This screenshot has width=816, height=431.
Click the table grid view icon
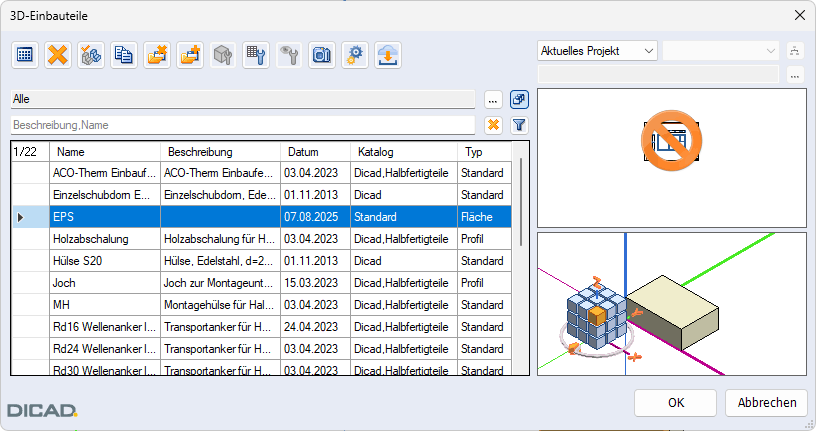26,56
